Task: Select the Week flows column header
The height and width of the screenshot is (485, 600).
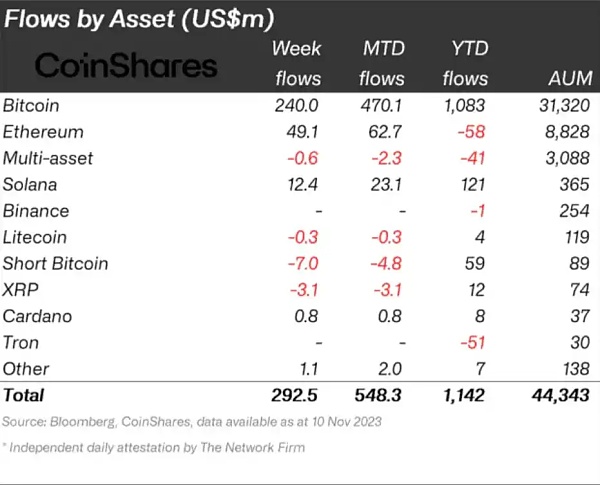Action: pos(298,63)
